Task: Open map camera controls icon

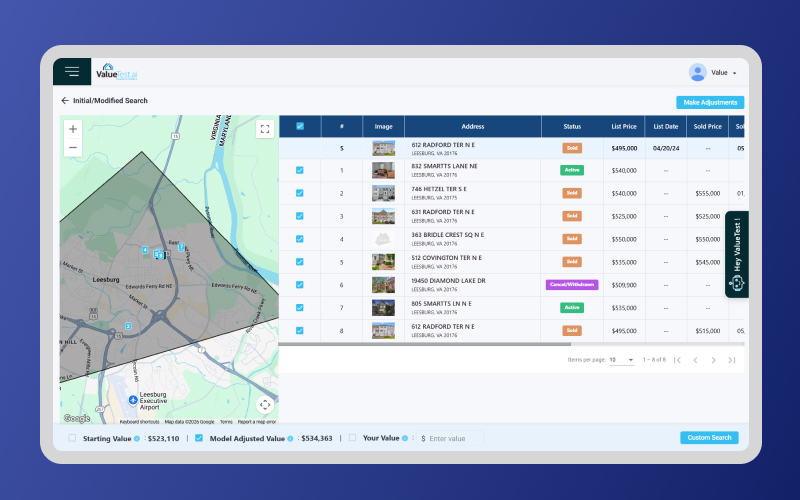Action: (x=265, y=404)
